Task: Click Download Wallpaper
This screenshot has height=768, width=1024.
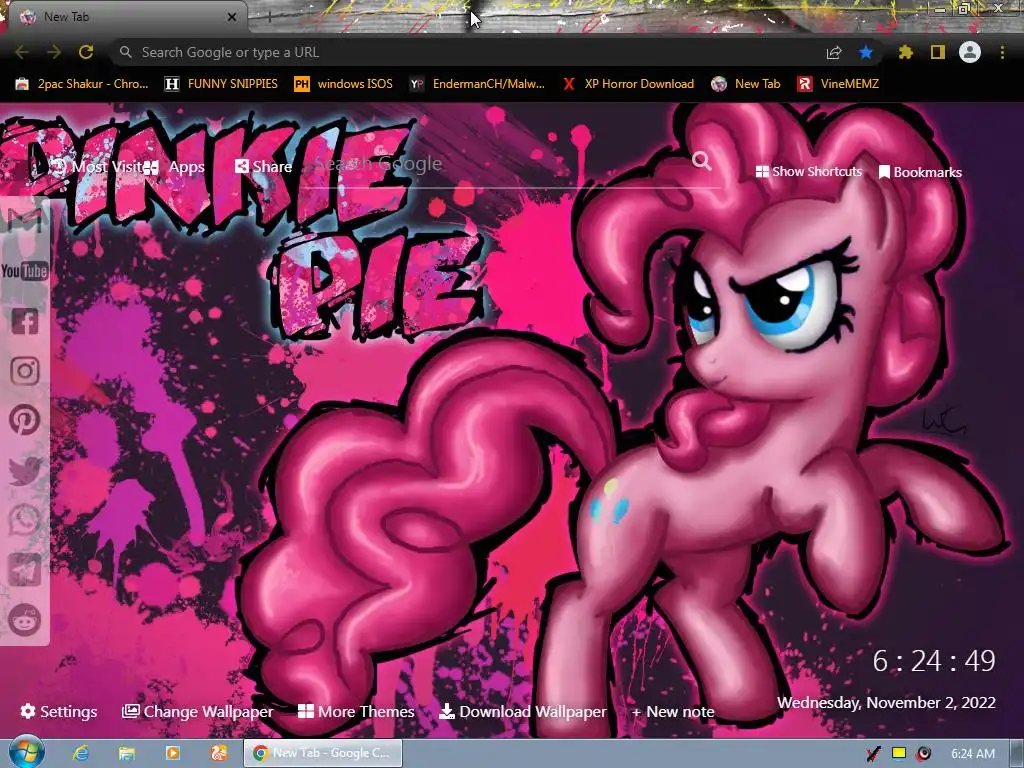Action: click(522, 711)
